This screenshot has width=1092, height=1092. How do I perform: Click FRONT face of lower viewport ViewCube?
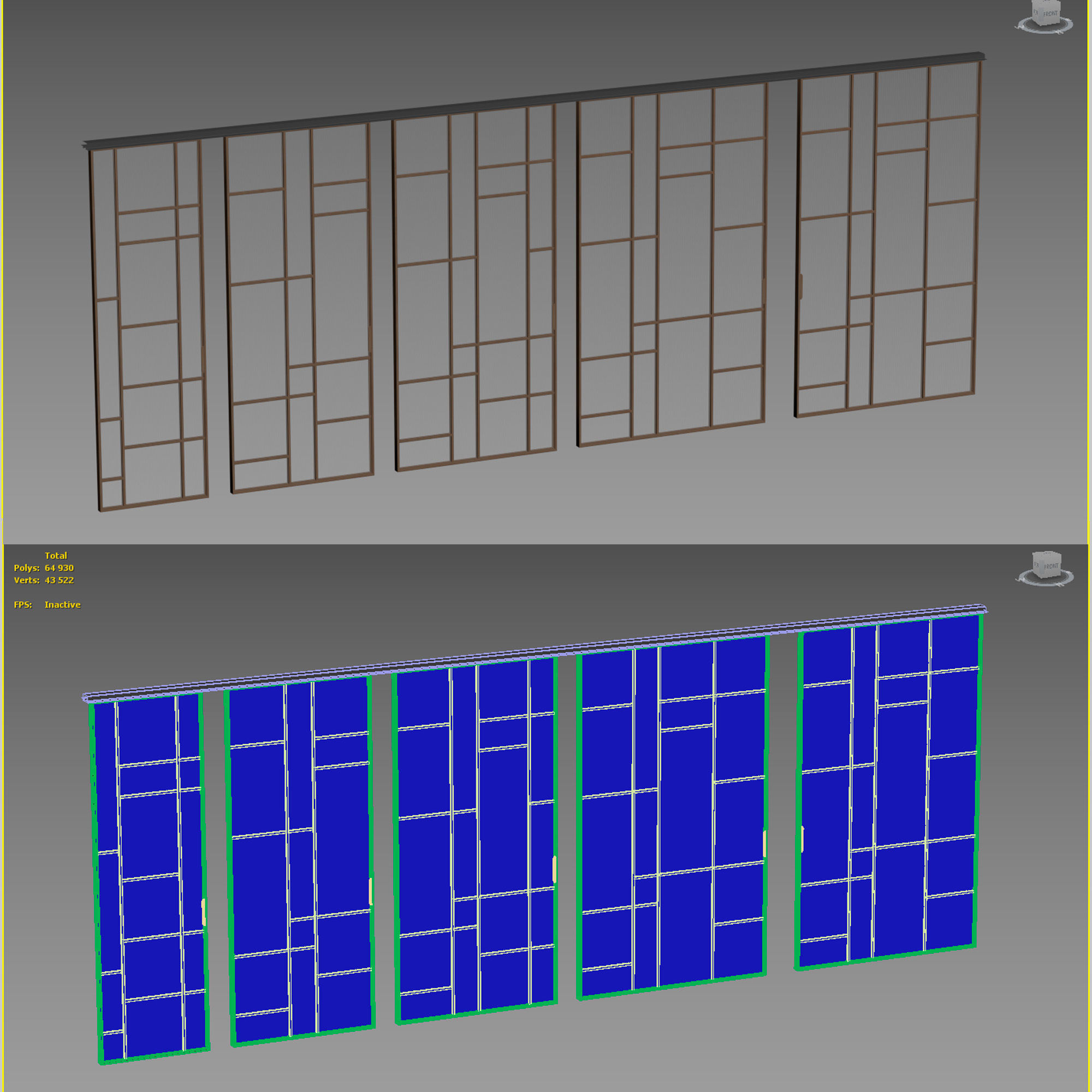click(x=1051, y=566)
